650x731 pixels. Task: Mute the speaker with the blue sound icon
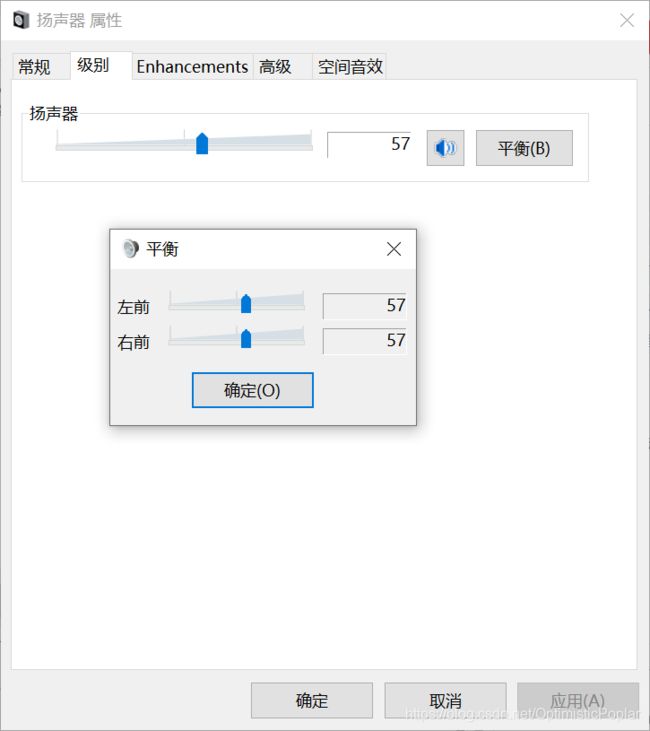click(445, 148)
